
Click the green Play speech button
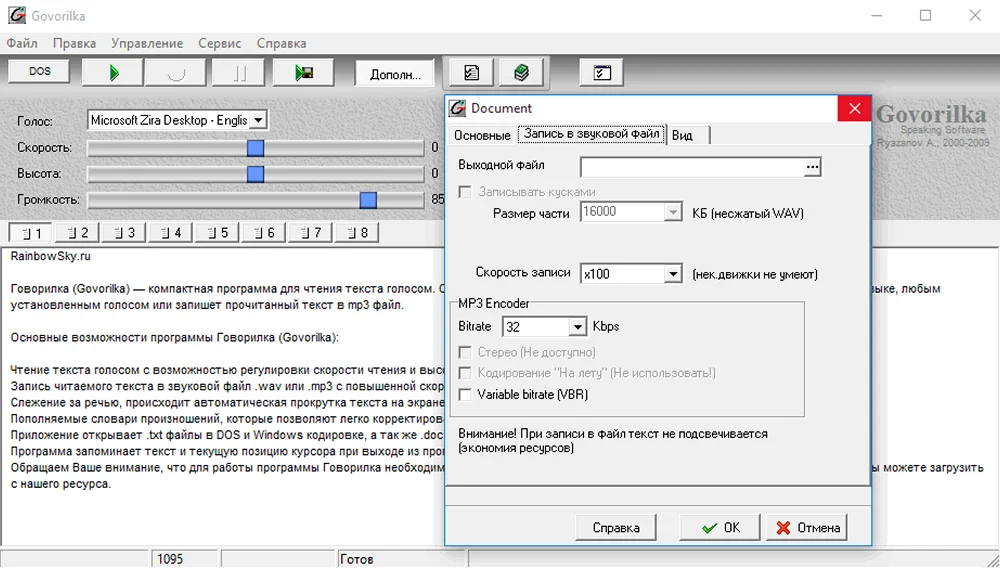coord(113,73)
